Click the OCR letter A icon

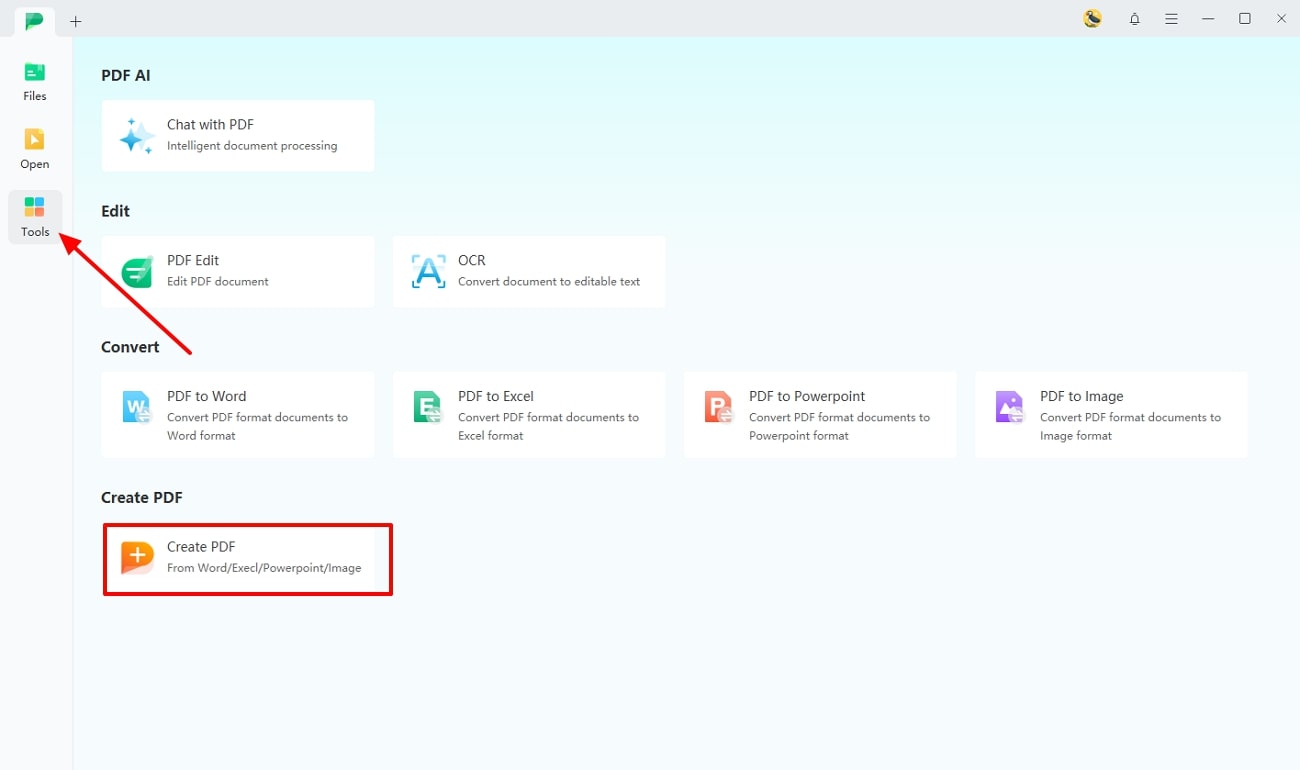[429, 271]
